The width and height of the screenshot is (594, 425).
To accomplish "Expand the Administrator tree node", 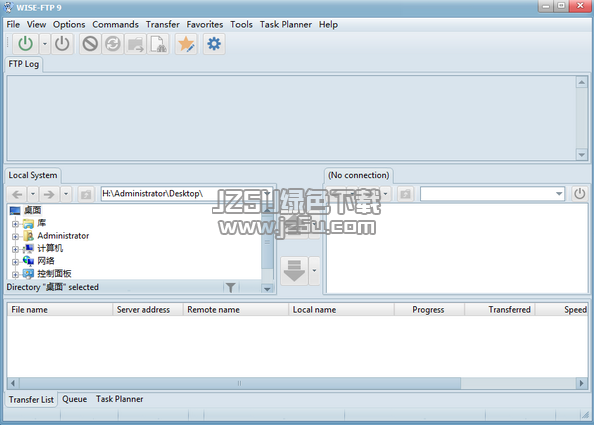I will [x=16, y=236].
